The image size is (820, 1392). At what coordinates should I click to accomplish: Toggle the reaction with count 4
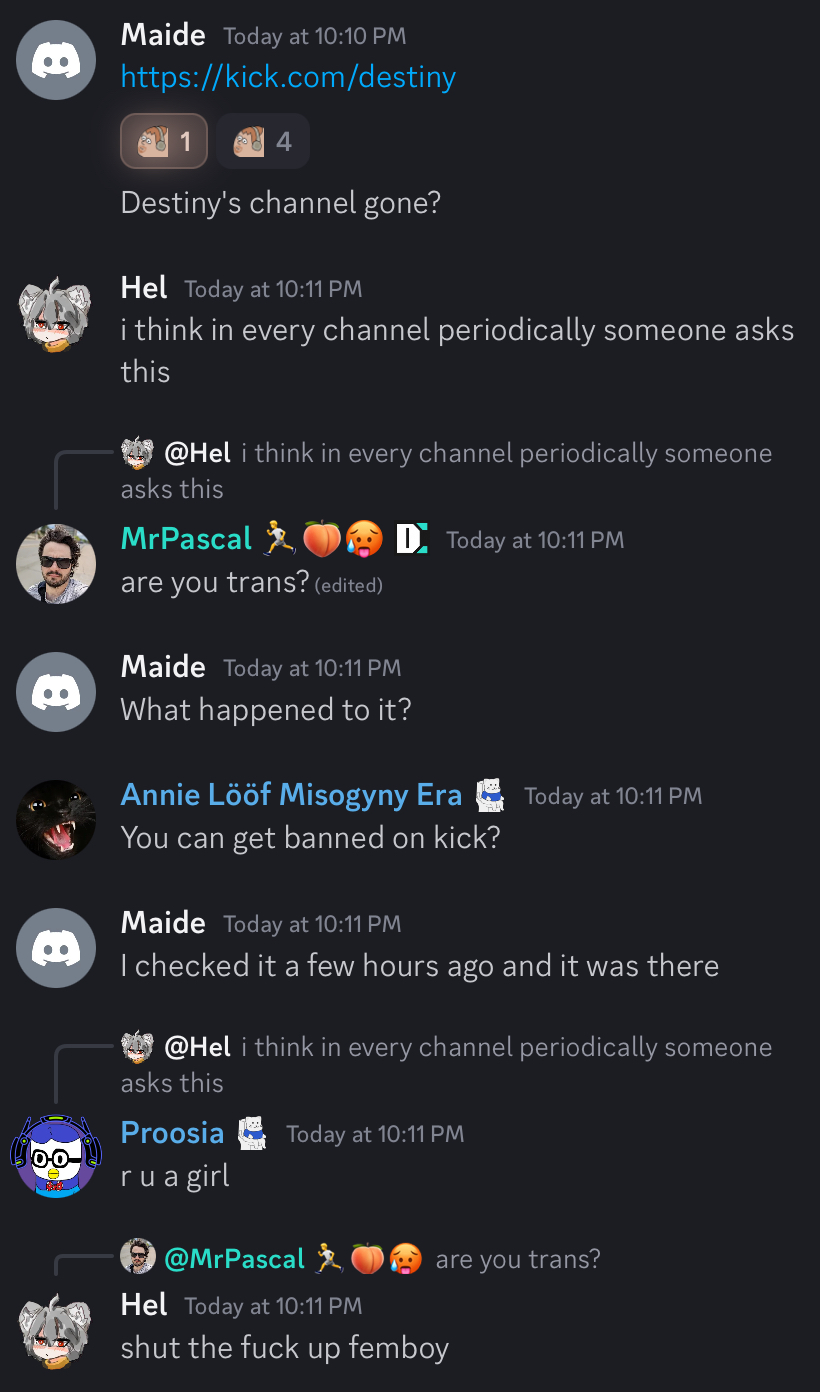coord(263,141)
